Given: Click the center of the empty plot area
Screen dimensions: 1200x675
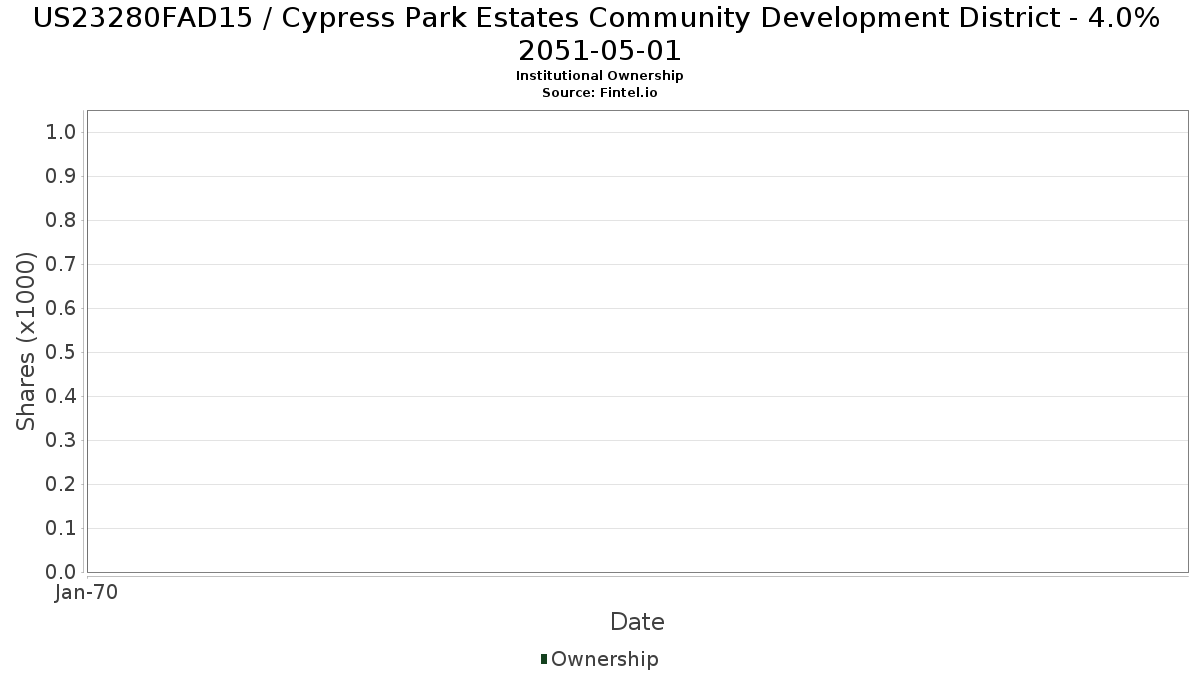Looking at the screenshot, I should [637, 341].
